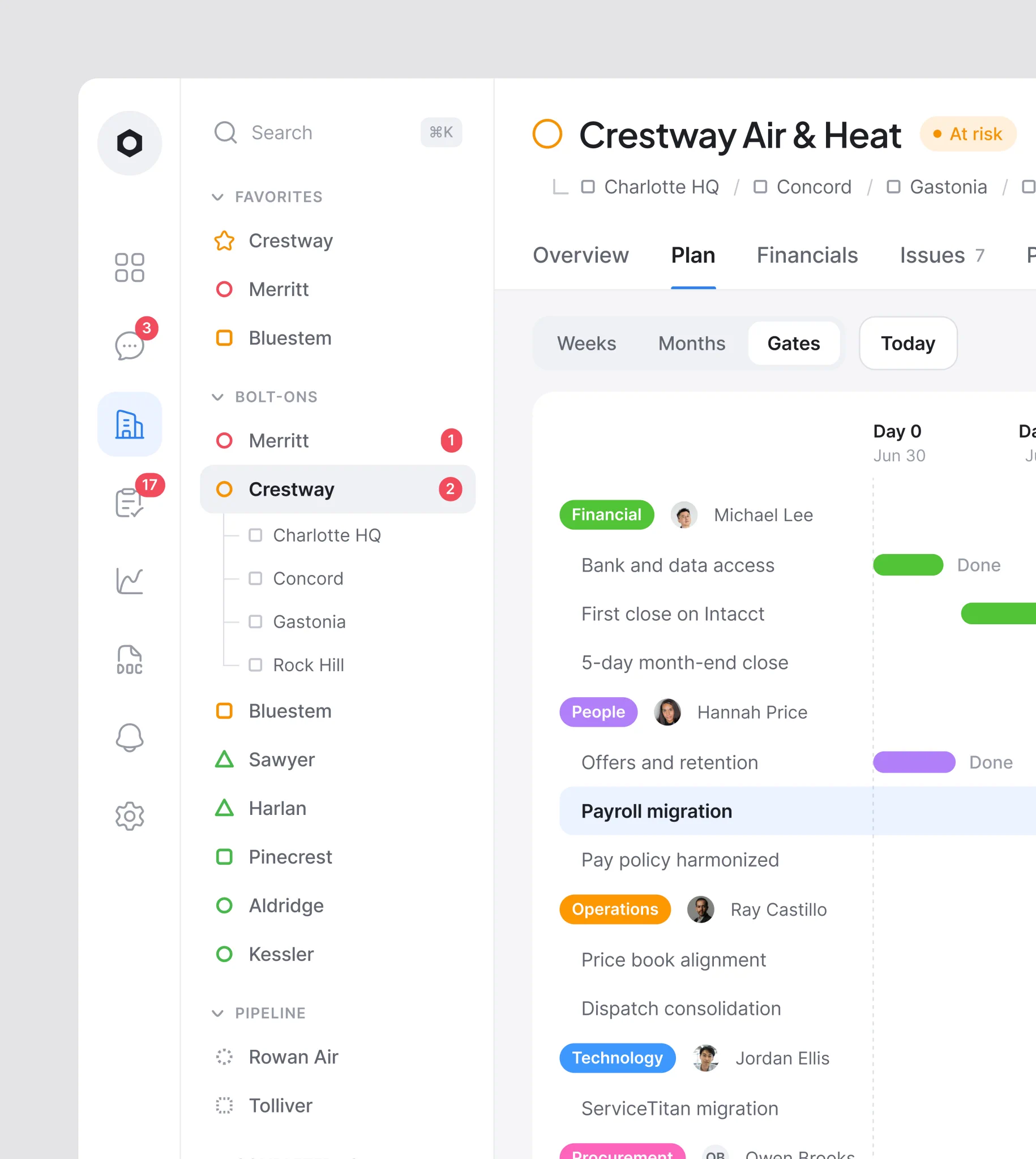Image resolution: width=1036 pixels, height=1159 pixels.
Task: Click Hannah Price's avatar
Action: pos(667,712)
